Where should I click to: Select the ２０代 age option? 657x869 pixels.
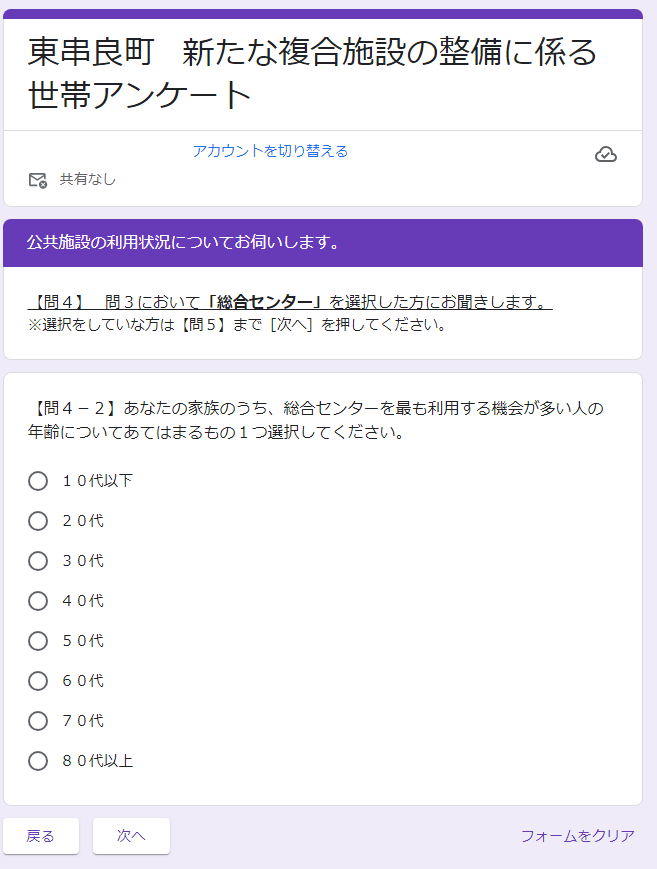(38, 521)
